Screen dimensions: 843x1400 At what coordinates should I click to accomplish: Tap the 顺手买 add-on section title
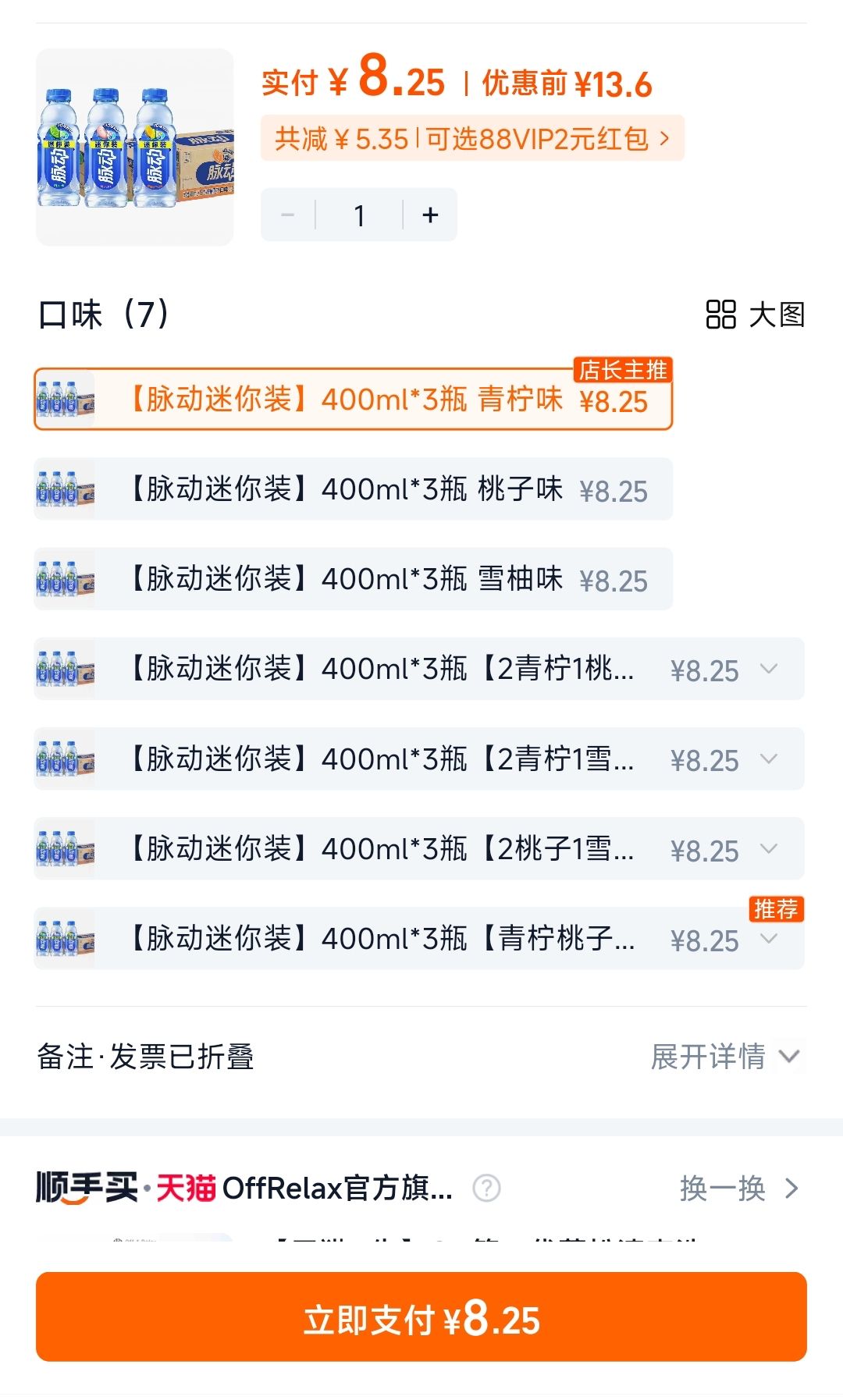[x=87, y=1188]
